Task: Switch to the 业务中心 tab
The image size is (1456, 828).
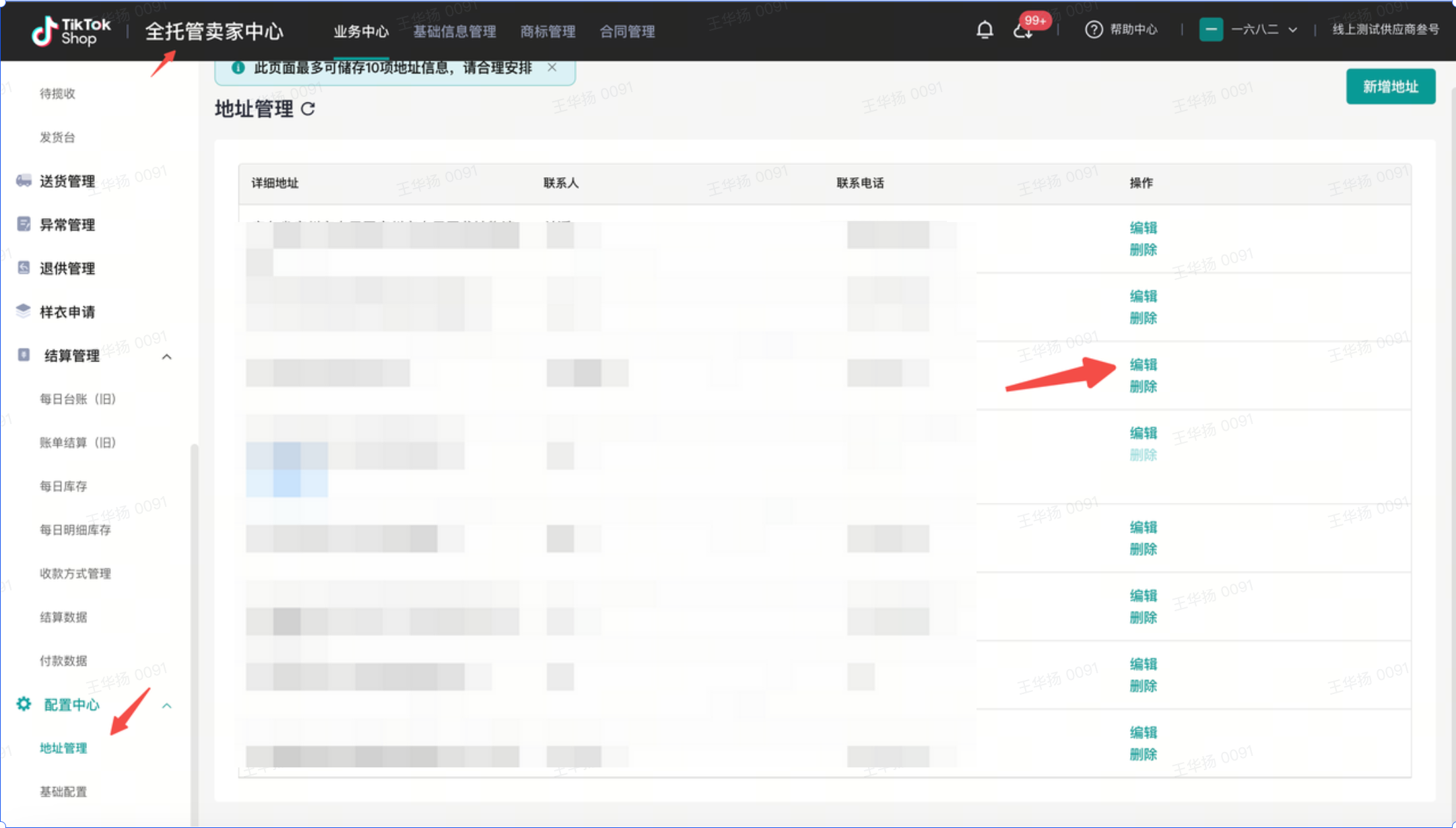Action: coord(361,32)
